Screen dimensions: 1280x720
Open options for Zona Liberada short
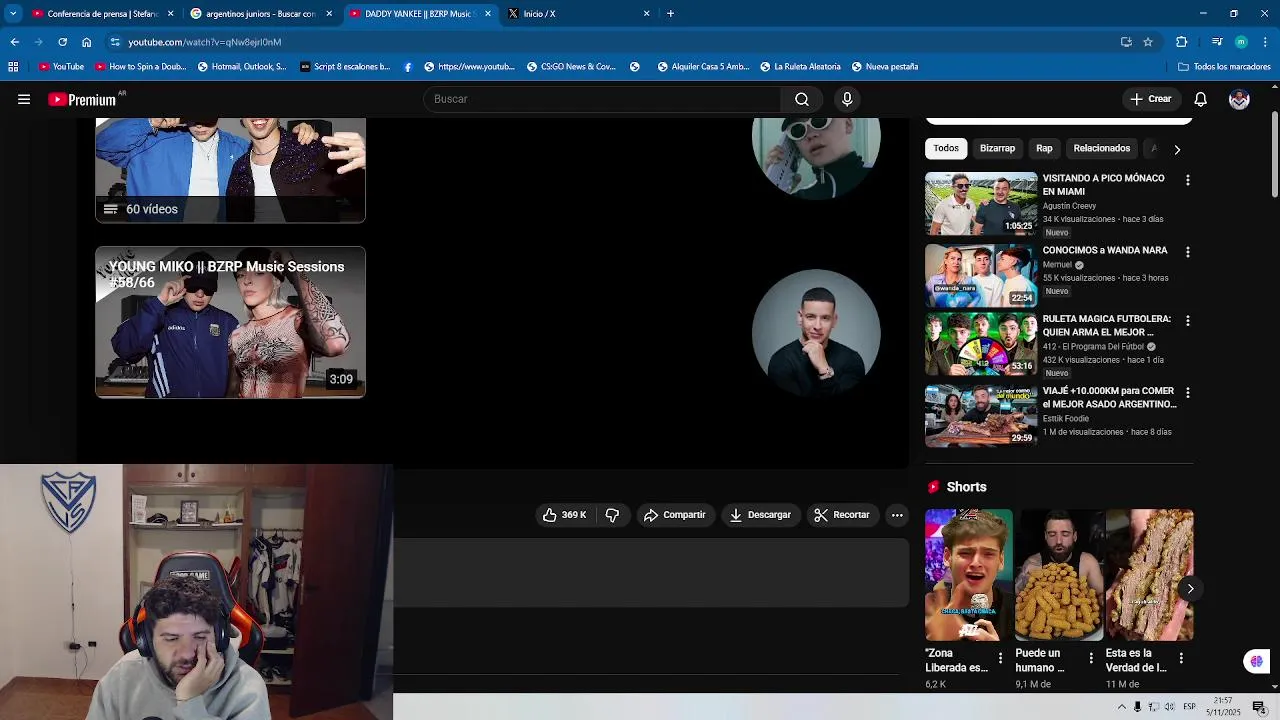(1000, 658)
